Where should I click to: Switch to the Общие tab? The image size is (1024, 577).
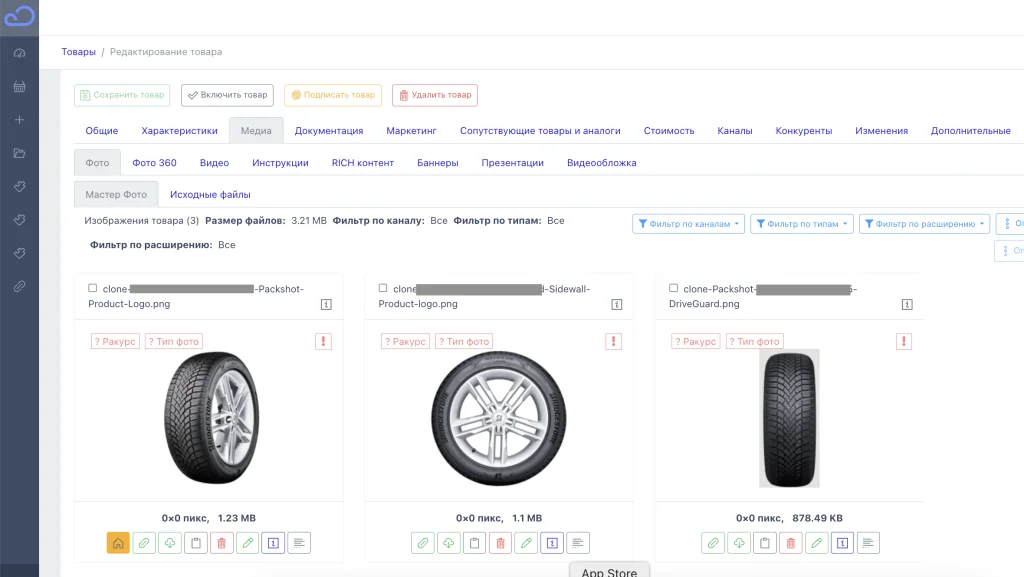click(x=102, y=131)
